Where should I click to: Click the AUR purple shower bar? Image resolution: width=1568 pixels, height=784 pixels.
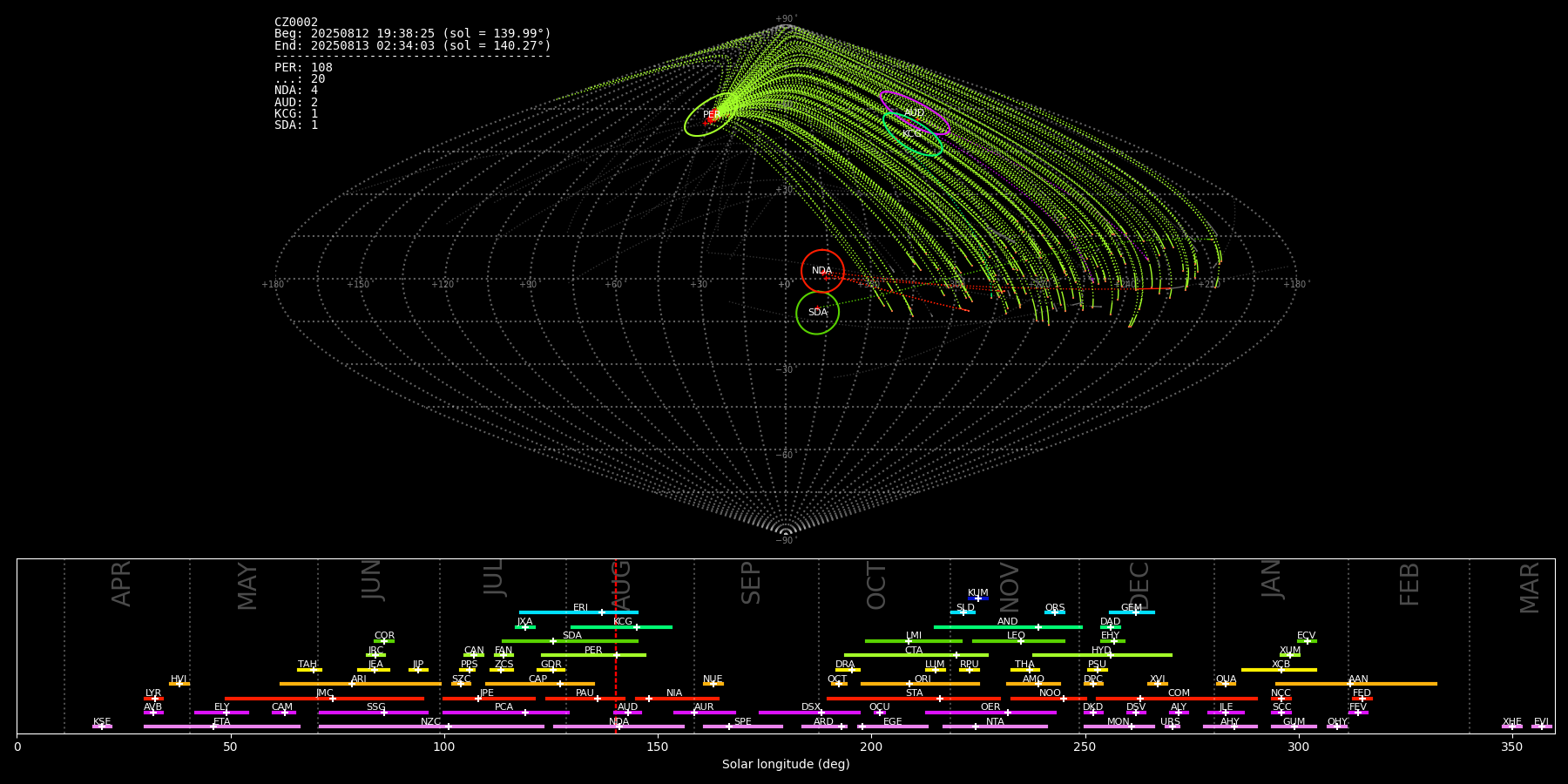[x=705, y=713]
